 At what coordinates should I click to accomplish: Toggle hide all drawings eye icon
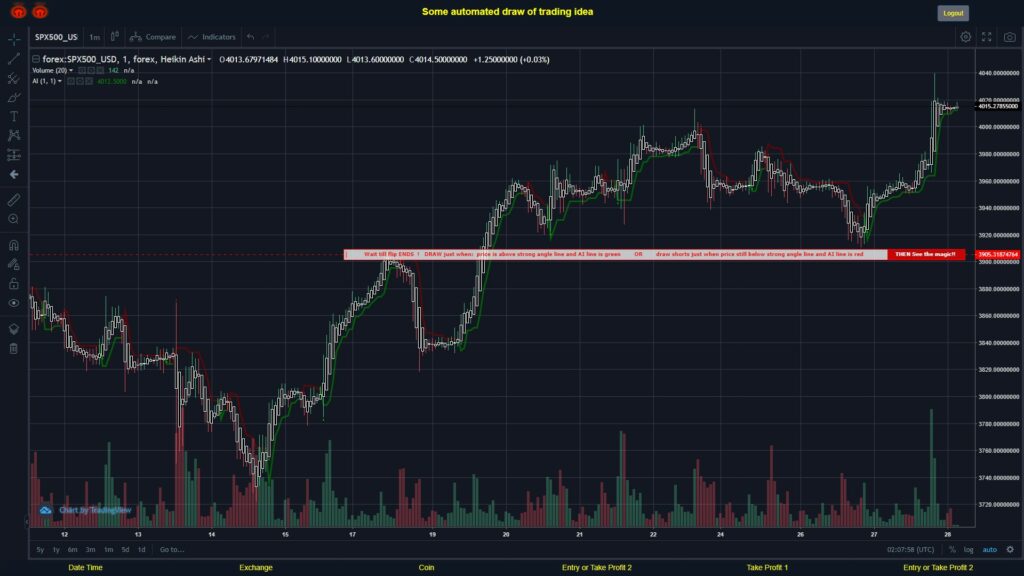click(x=14, y=303)
